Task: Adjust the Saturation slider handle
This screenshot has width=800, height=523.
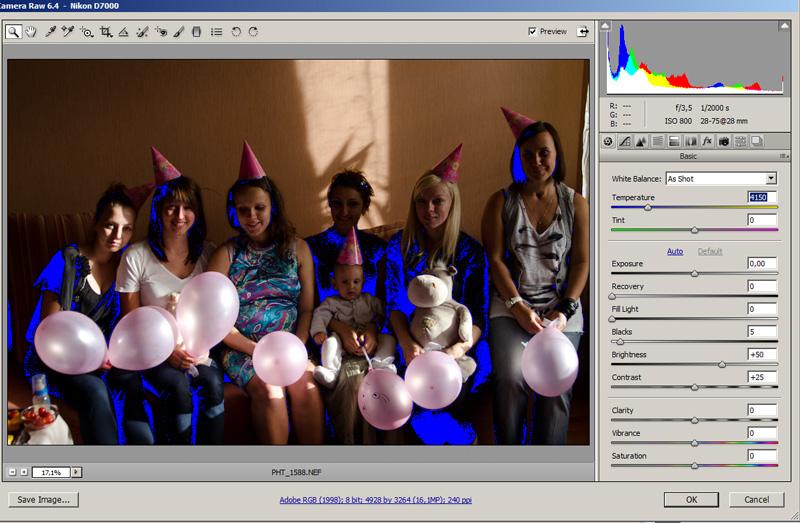Action: 694,466
